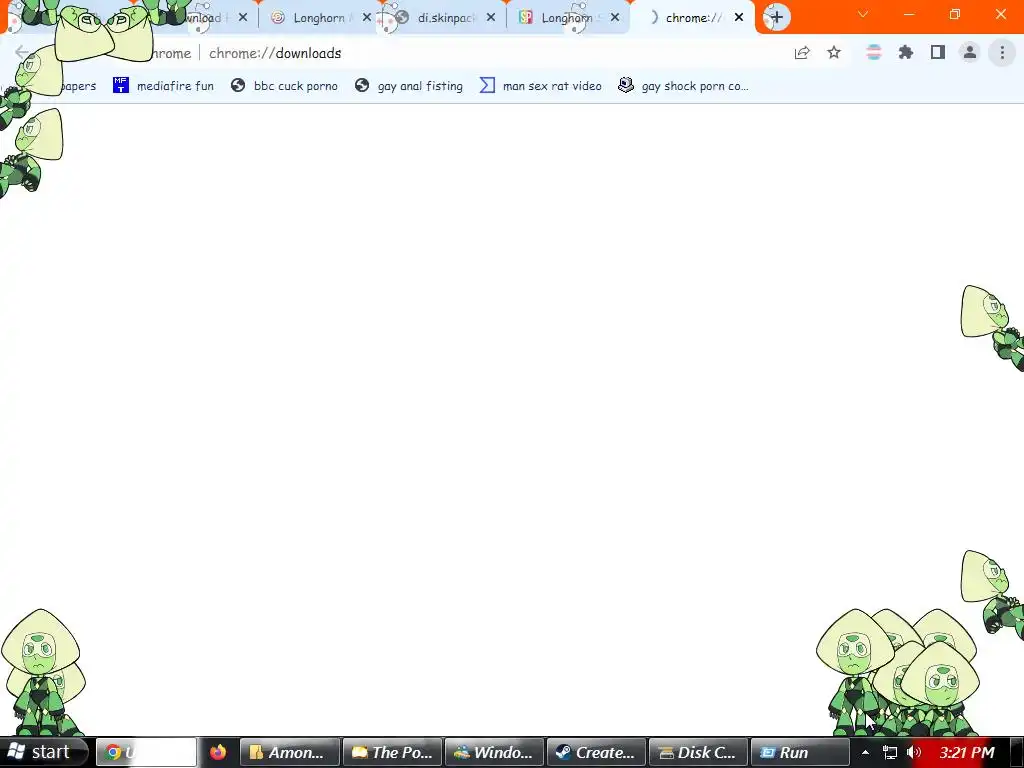
Task: Open the Start menu
Action: [x=44, y=752]
